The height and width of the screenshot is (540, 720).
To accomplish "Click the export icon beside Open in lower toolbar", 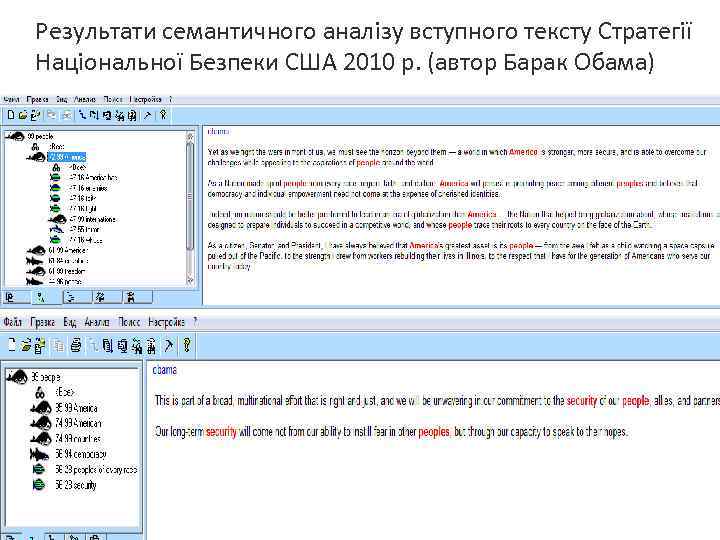I will (x=40, y=345).
